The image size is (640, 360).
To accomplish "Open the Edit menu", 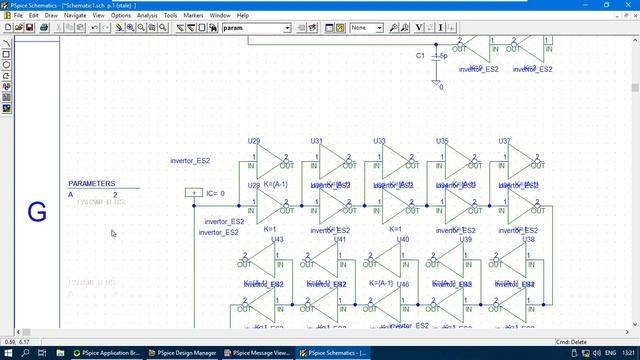I will 33,16.
